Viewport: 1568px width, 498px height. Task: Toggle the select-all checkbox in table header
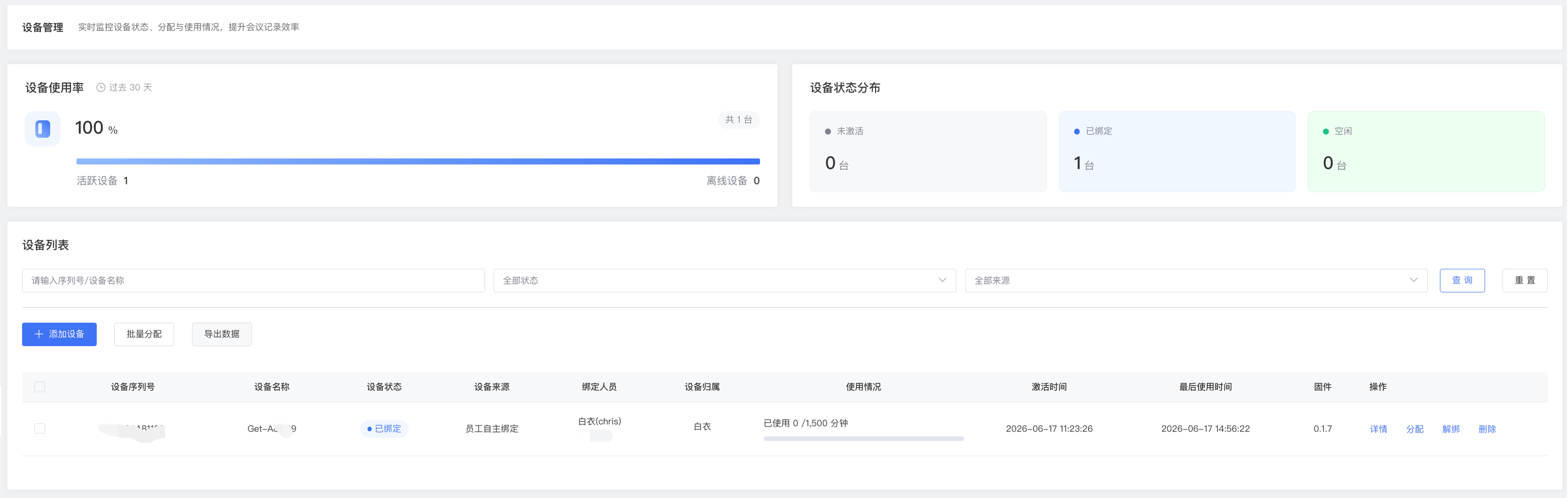pyautogui.click(x=40, y=387)
